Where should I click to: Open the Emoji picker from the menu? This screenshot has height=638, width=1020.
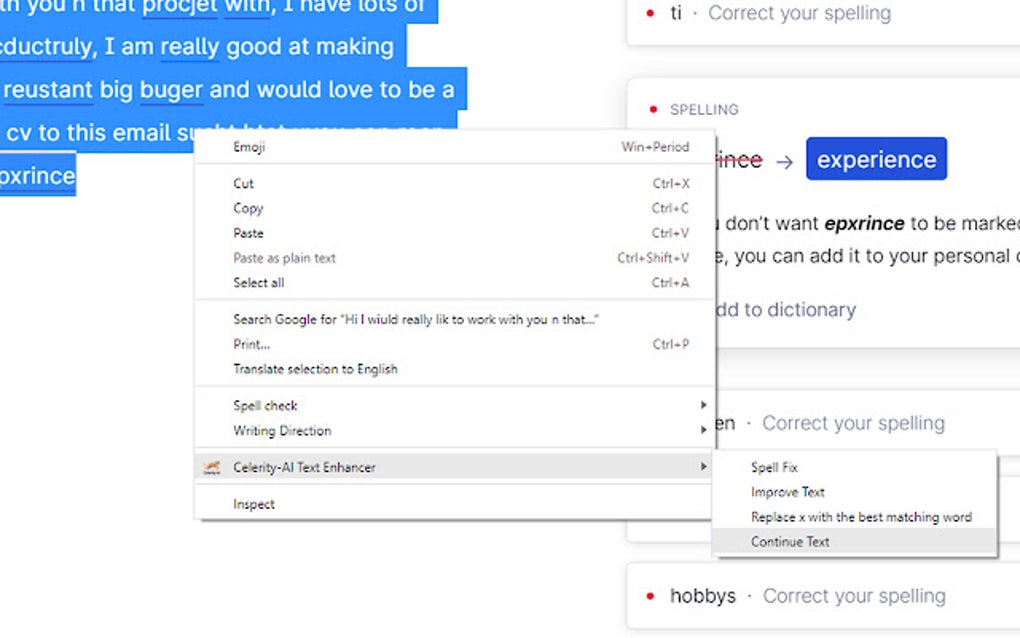click(249, 146)
